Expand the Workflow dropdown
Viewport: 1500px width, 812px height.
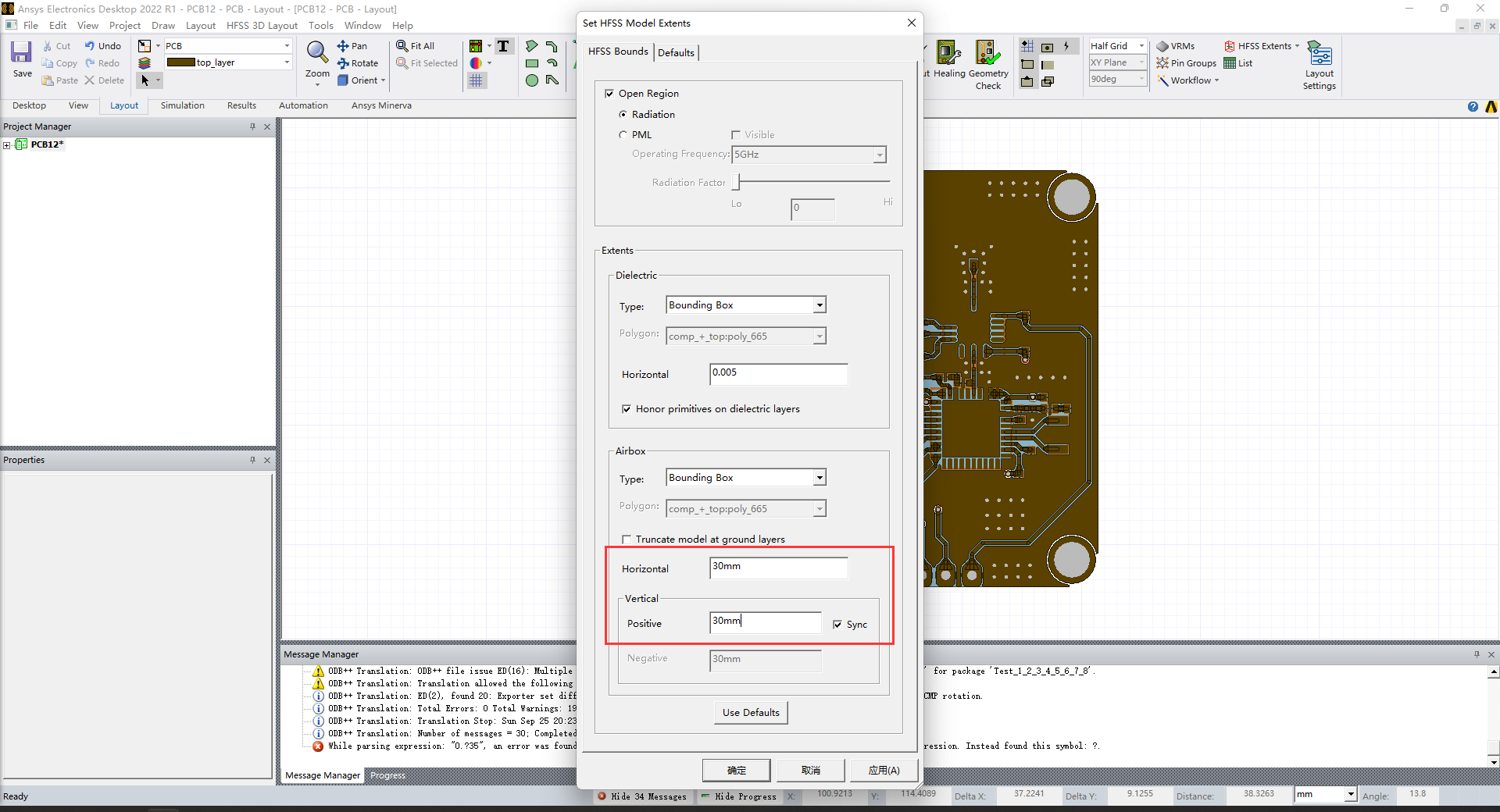(1216, 80)
